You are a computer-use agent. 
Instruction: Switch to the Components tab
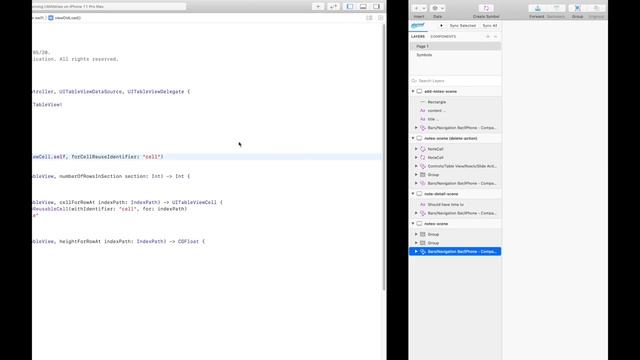[443, 37]
